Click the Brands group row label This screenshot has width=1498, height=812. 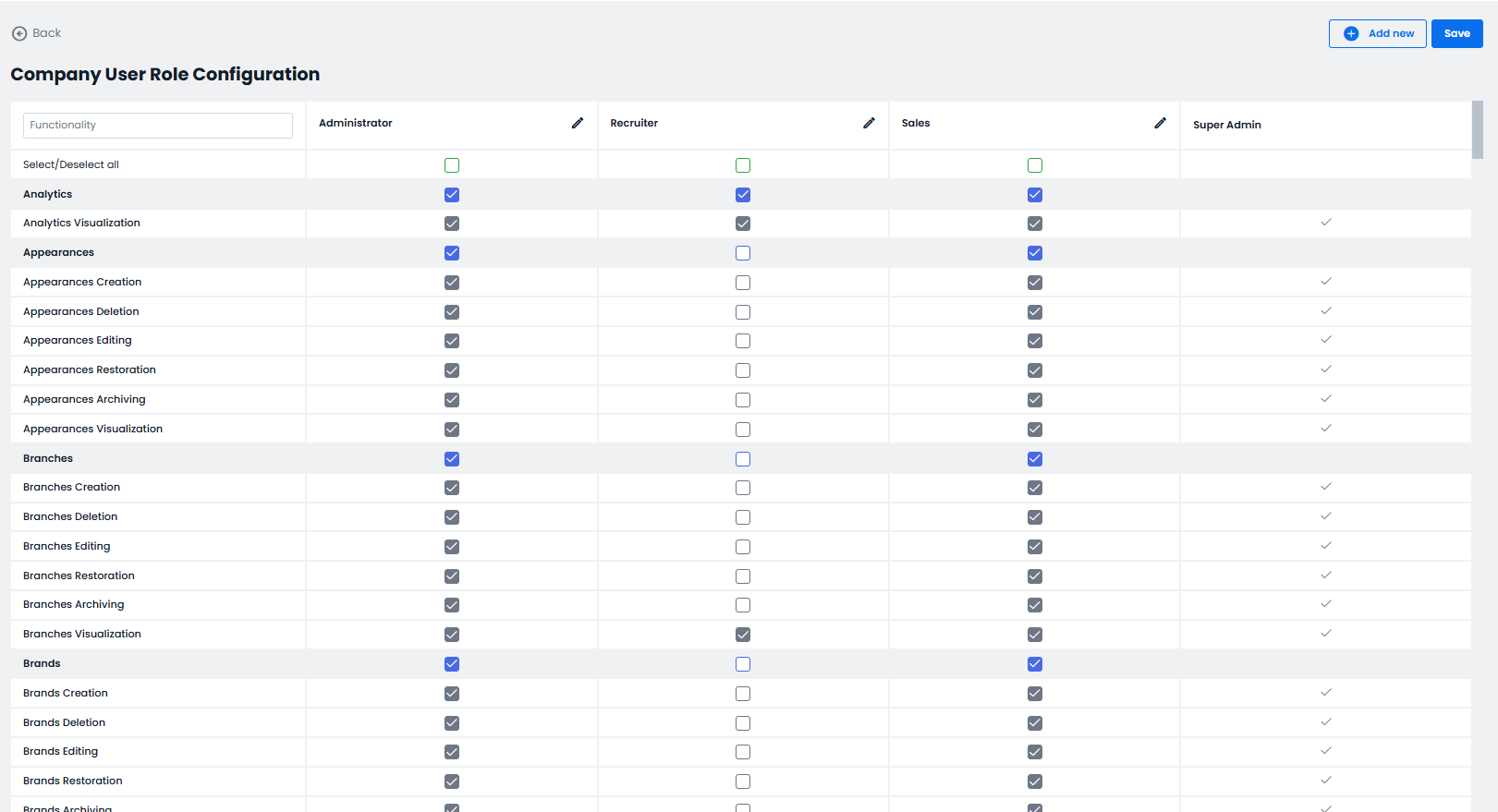pos(42,663)
